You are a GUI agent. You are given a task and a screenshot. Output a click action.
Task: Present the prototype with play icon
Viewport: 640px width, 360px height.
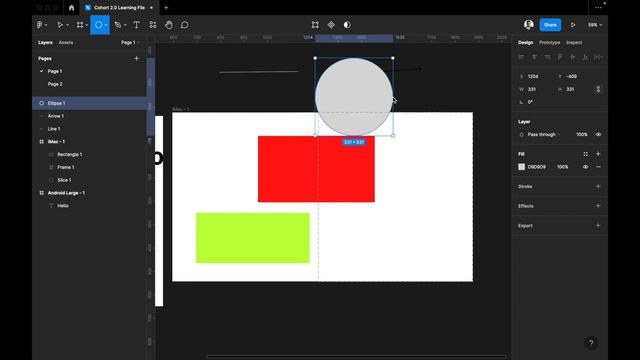point(573,25)
